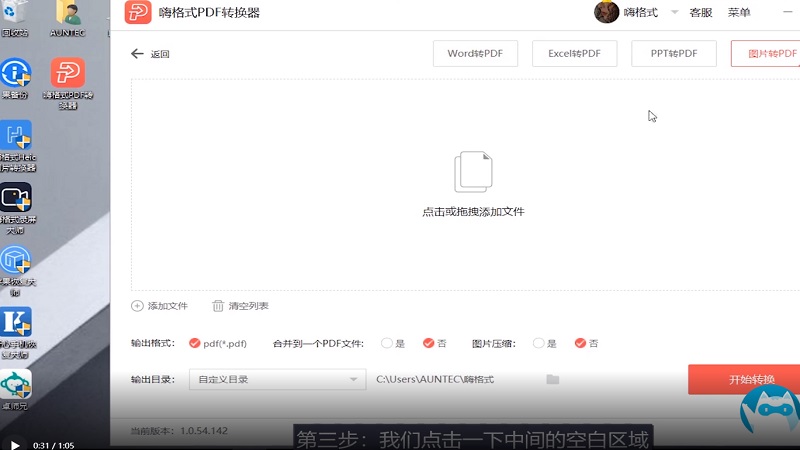Image resolution: width=800 pixels, height=450 pixels.
Task: Click the back arrow icon labeled 返回
Action: [138, 54]
